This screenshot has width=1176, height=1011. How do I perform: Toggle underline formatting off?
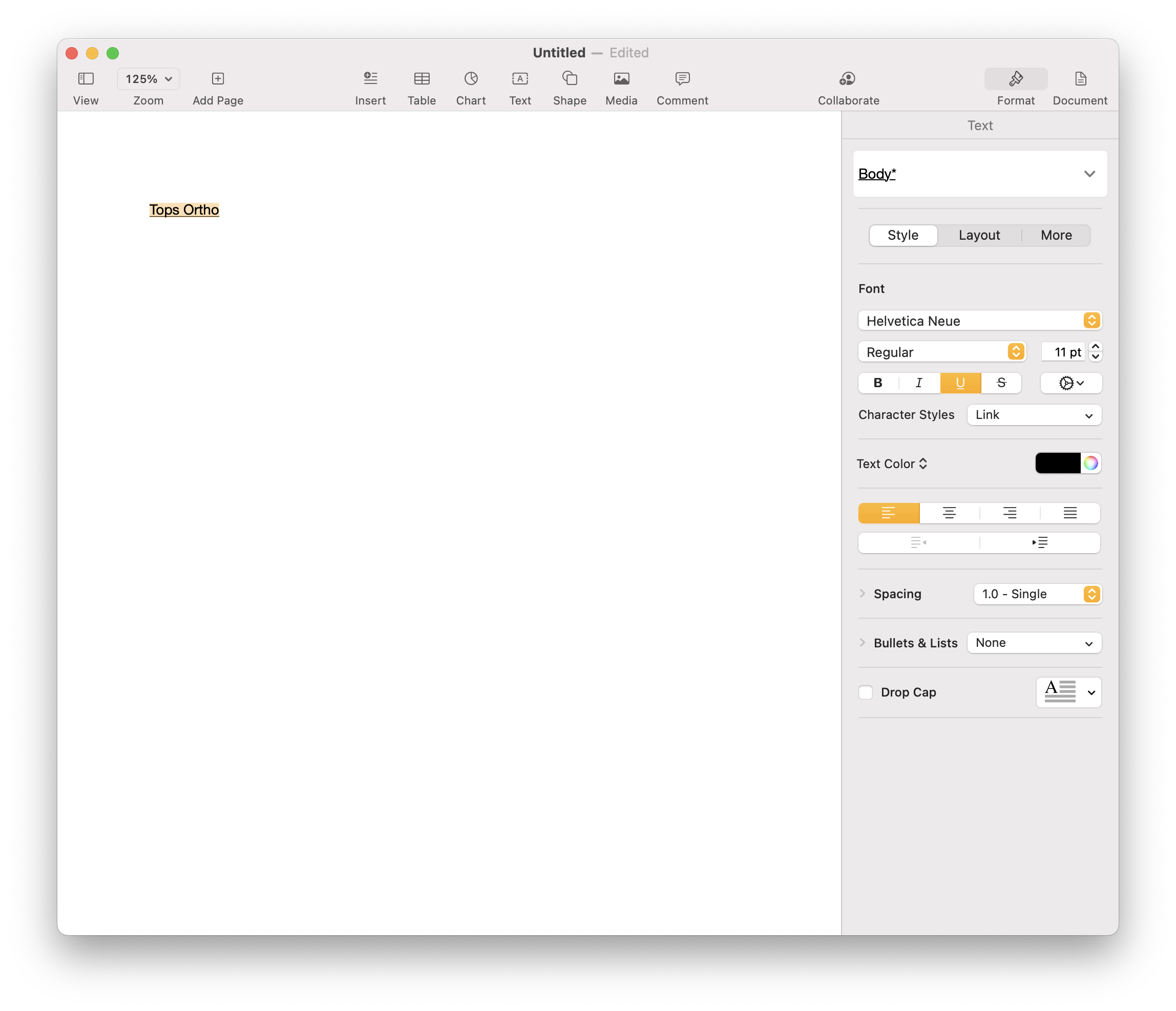pyautogui.click(x=960, y=383)
